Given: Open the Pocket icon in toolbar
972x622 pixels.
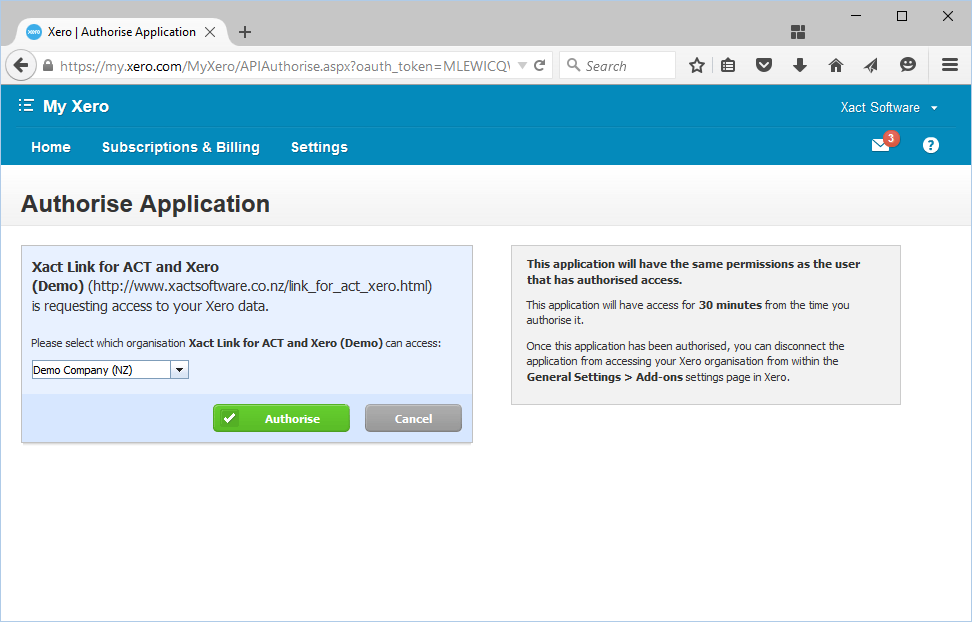Looking at the screenshot, I should click(x=763, y=66).
